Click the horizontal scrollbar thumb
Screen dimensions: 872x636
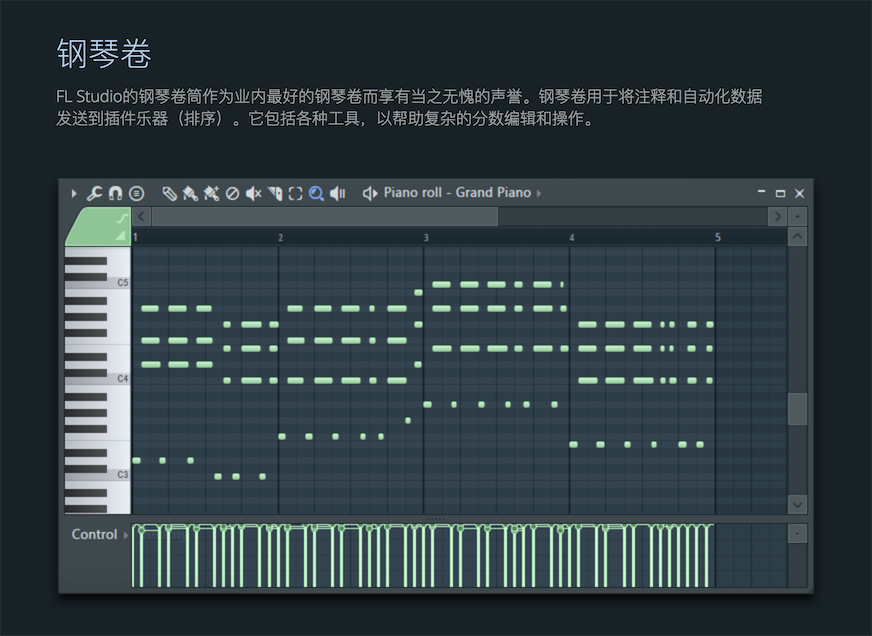click(325, 216)
